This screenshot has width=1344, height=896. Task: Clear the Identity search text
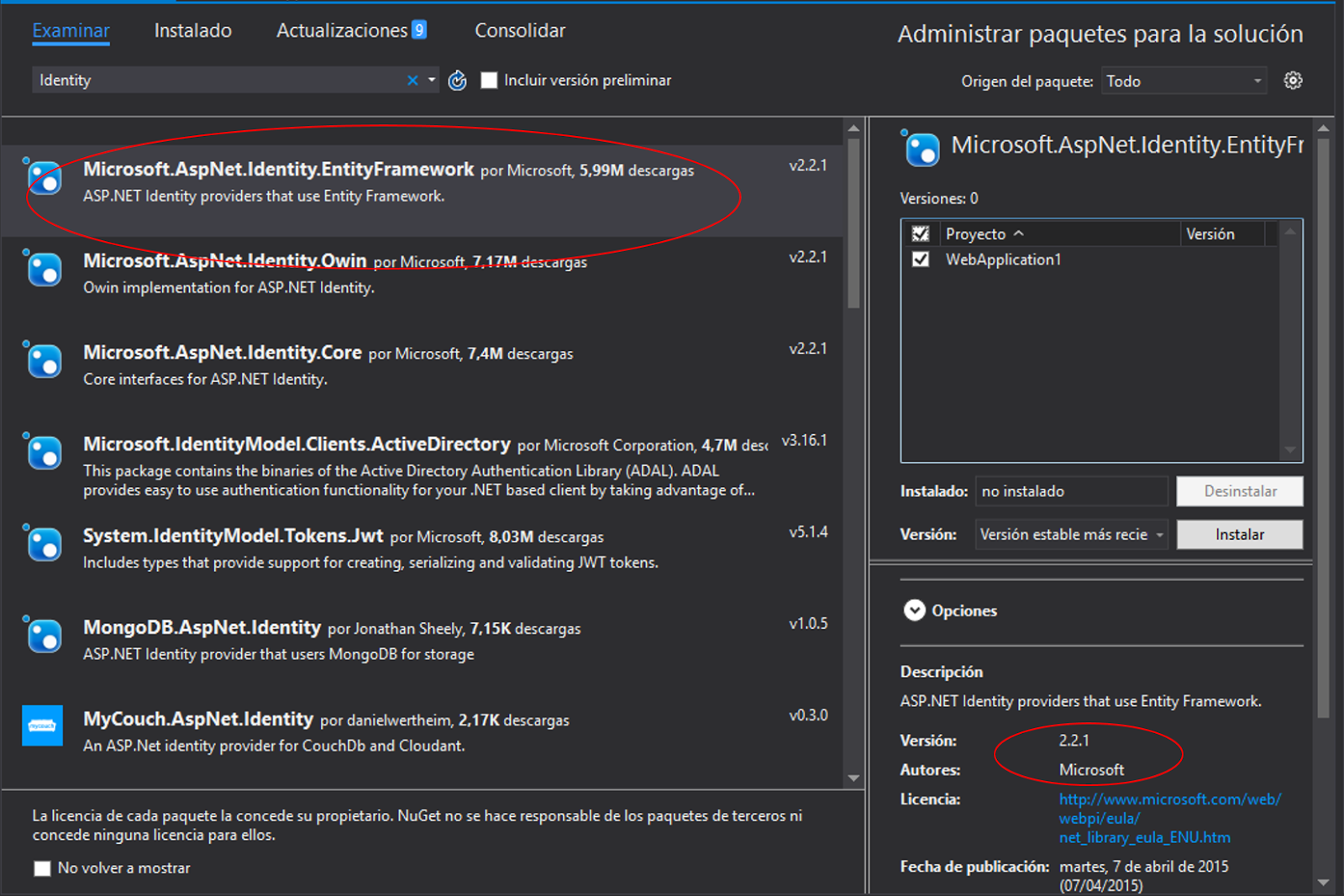412,80
